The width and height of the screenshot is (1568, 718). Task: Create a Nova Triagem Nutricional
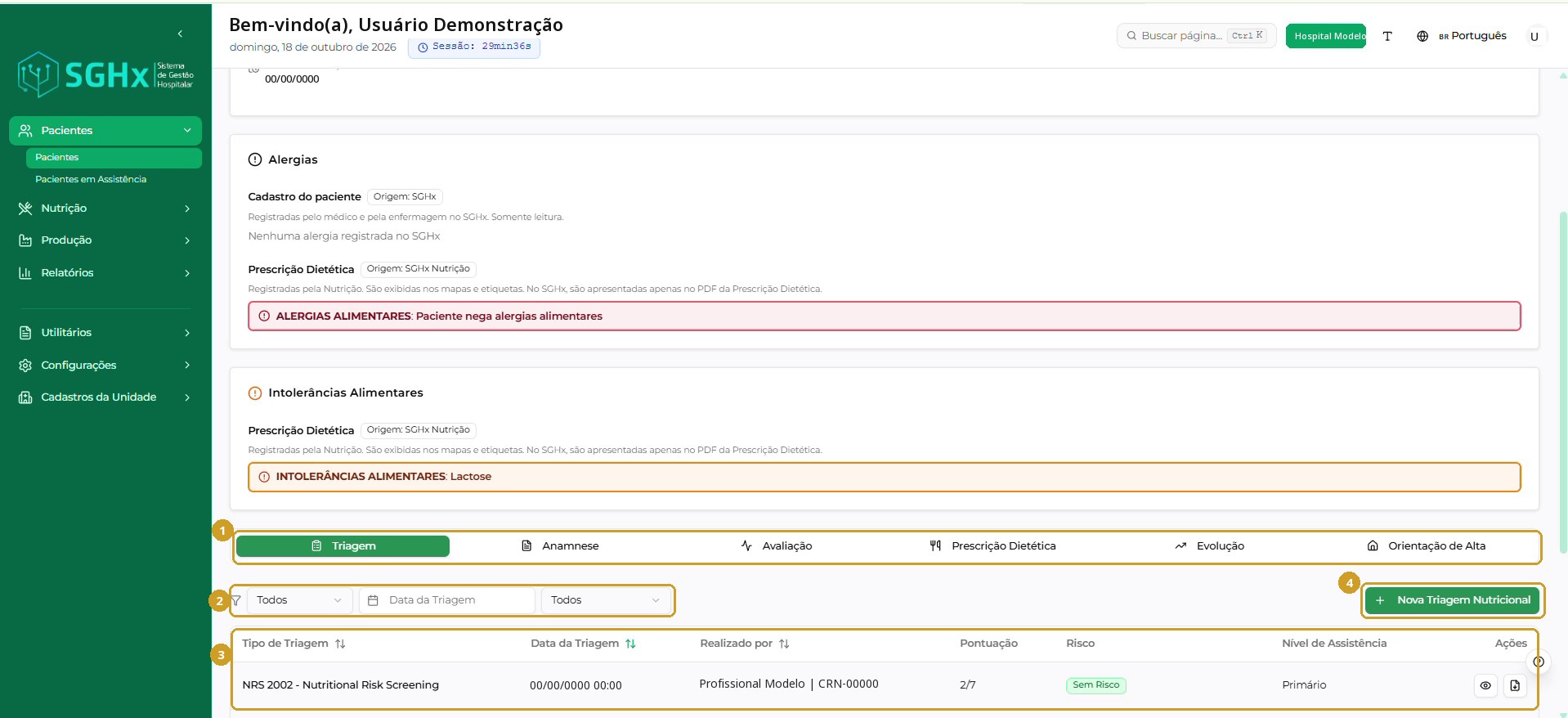pos(1453,600)
